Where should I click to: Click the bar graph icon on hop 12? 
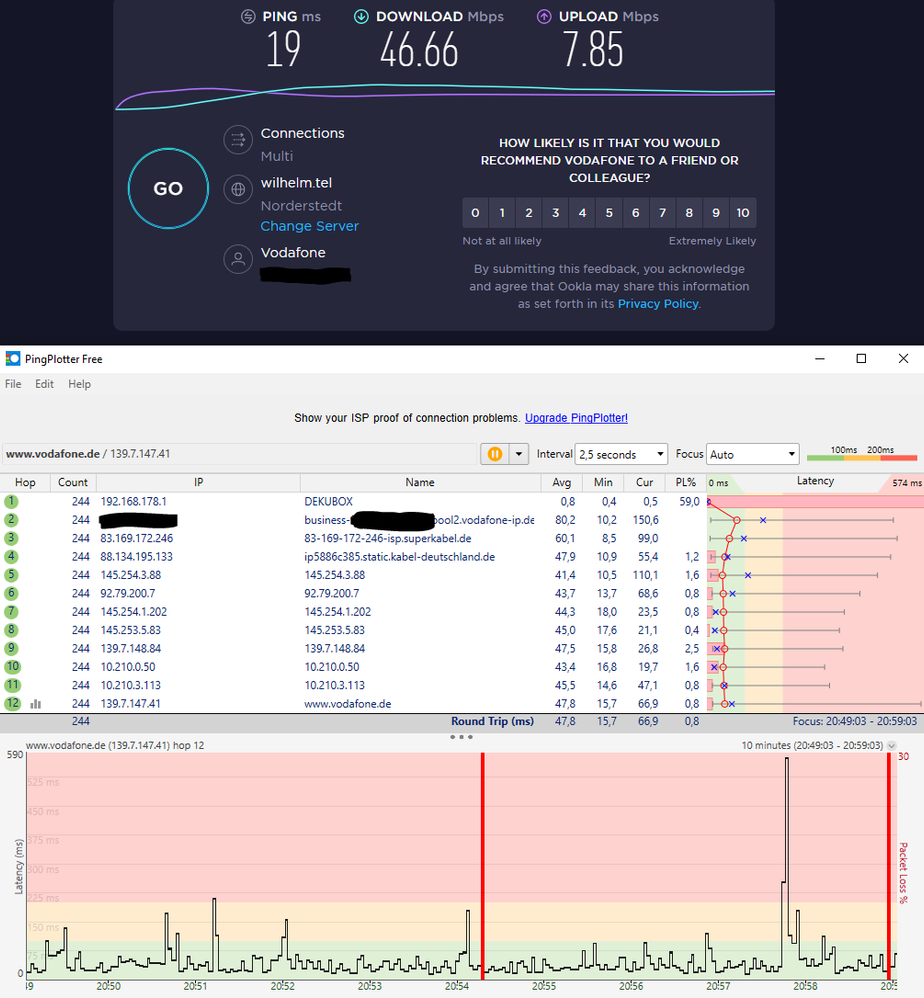click(36, 704)
